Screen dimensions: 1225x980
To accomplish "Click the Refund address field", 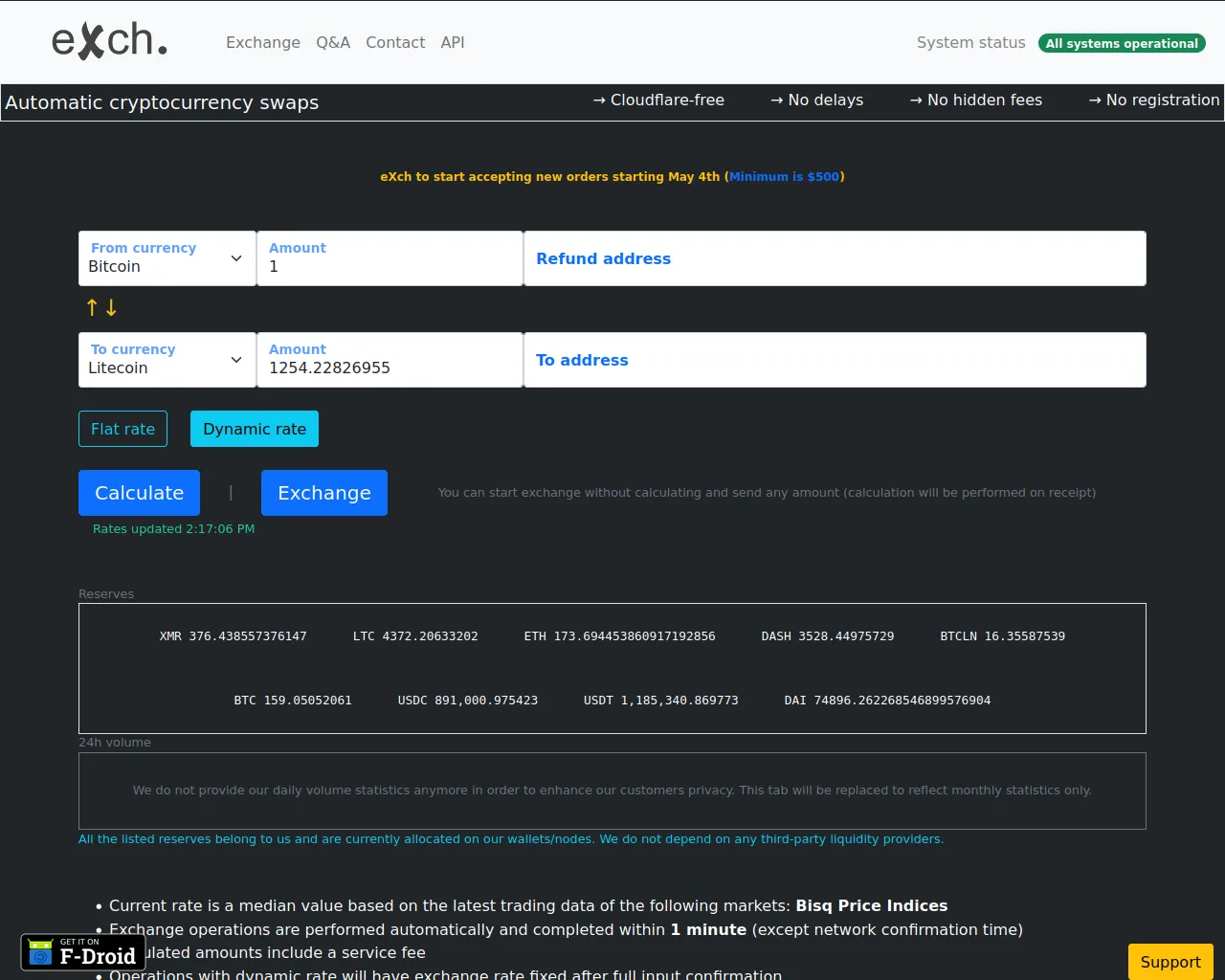I will pyautogui.click(x=835, y=258).
